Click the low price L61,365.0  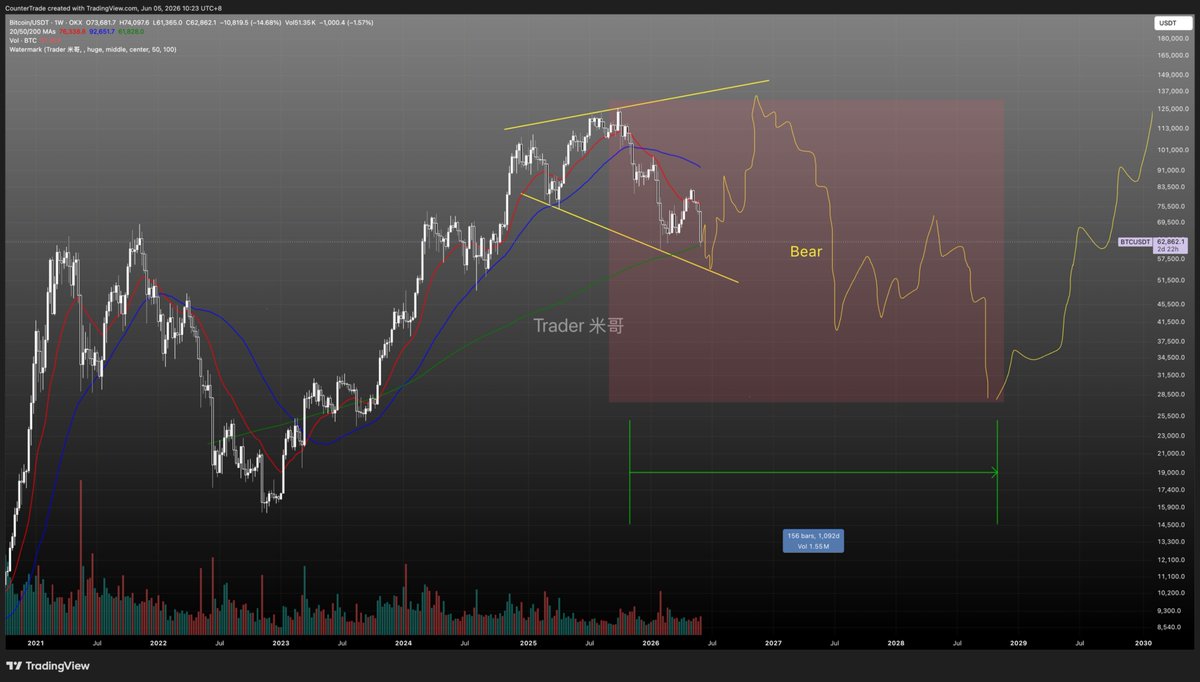(x=167, y=22)
